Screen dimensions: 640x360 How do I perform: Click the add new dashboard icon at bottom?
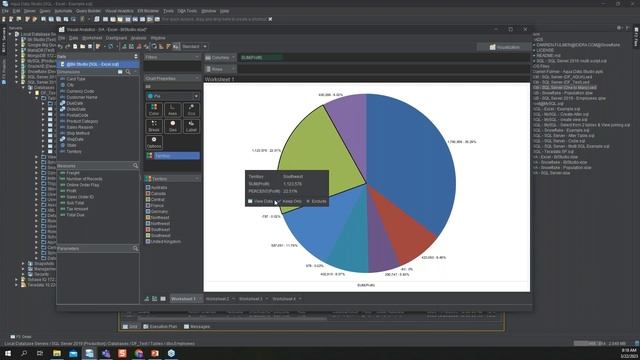[x=155, y=299]
